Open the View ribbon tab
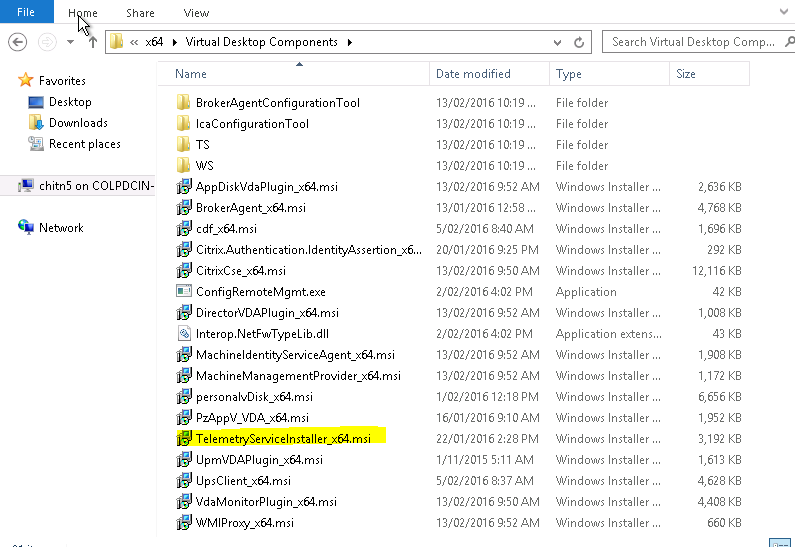Screen dimensions: 795x547 (x=196, y=13)
